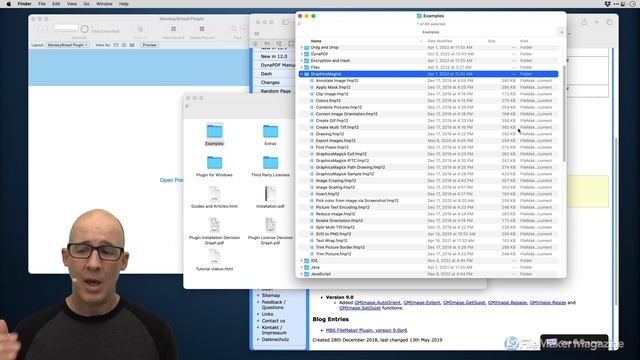The height and width of the screenshot is (360, 640).
Task: Expand the iOS folder
Action: pyautogui.click(x=302, y=260)
